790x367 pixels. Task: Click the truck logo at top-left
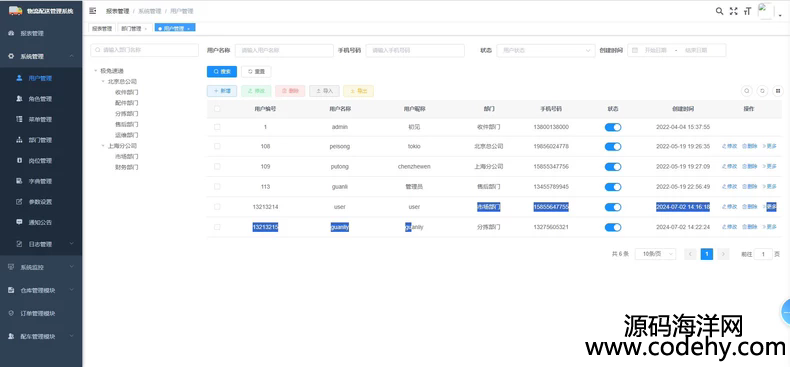[16, 11]
